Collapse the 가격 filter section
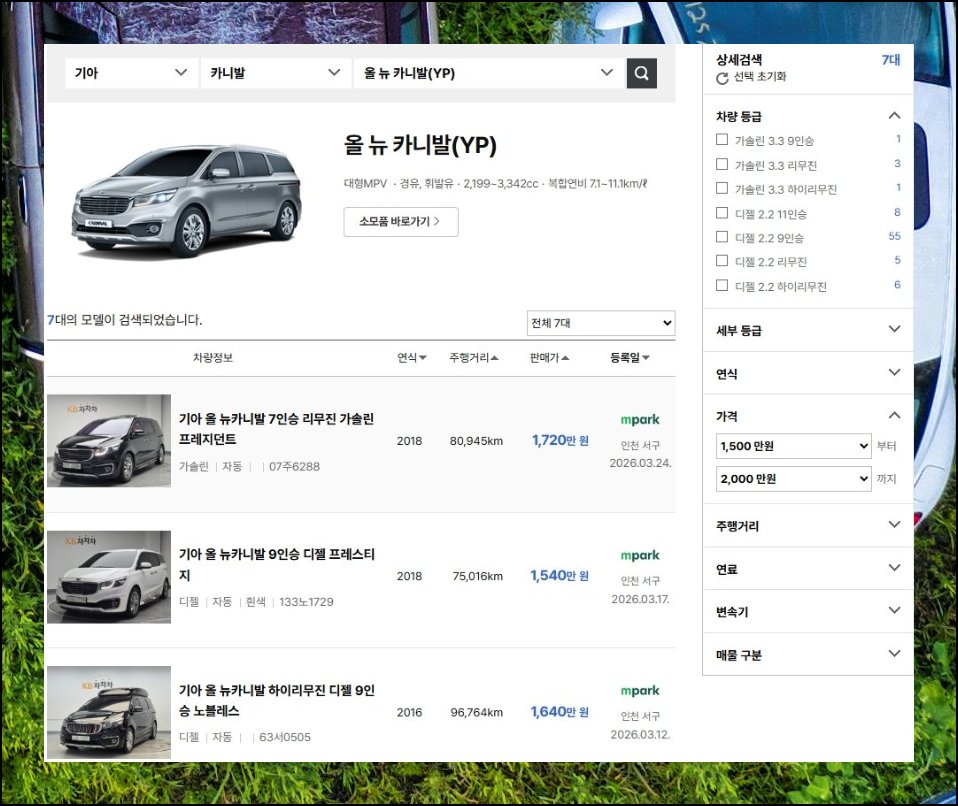 (x=894, y=416)
